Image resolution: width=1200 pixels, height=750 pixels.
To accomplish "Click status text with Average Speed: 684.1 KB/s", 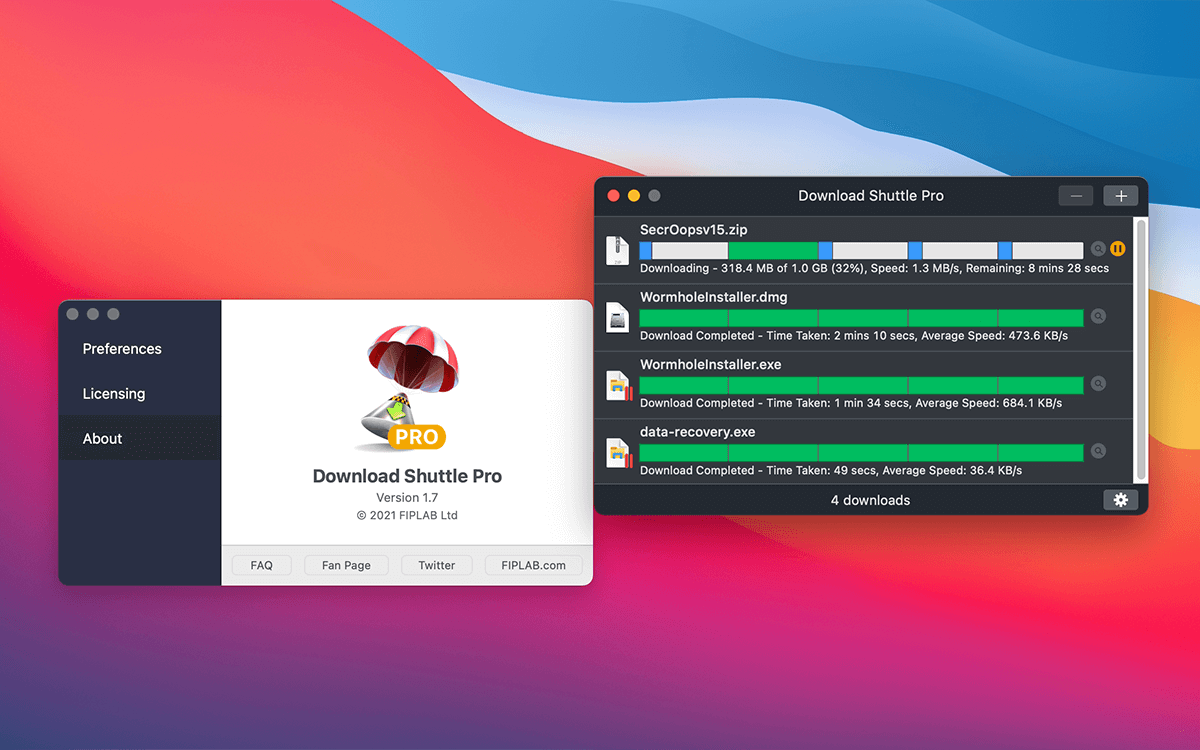I will (x=851, y=403).
